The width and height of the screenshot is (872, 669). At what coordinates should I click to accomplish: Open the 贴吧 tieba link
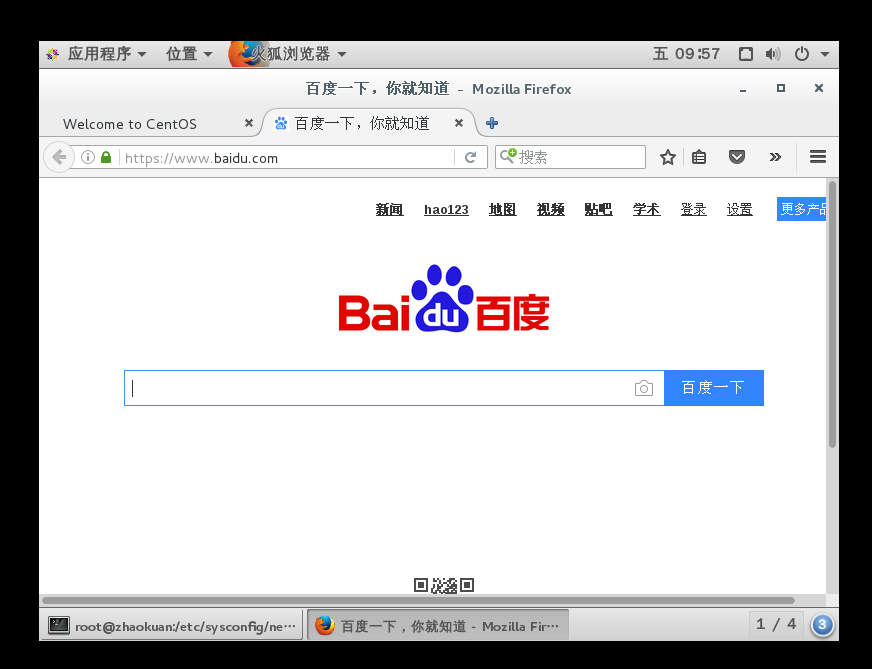[x=598, y=209]
